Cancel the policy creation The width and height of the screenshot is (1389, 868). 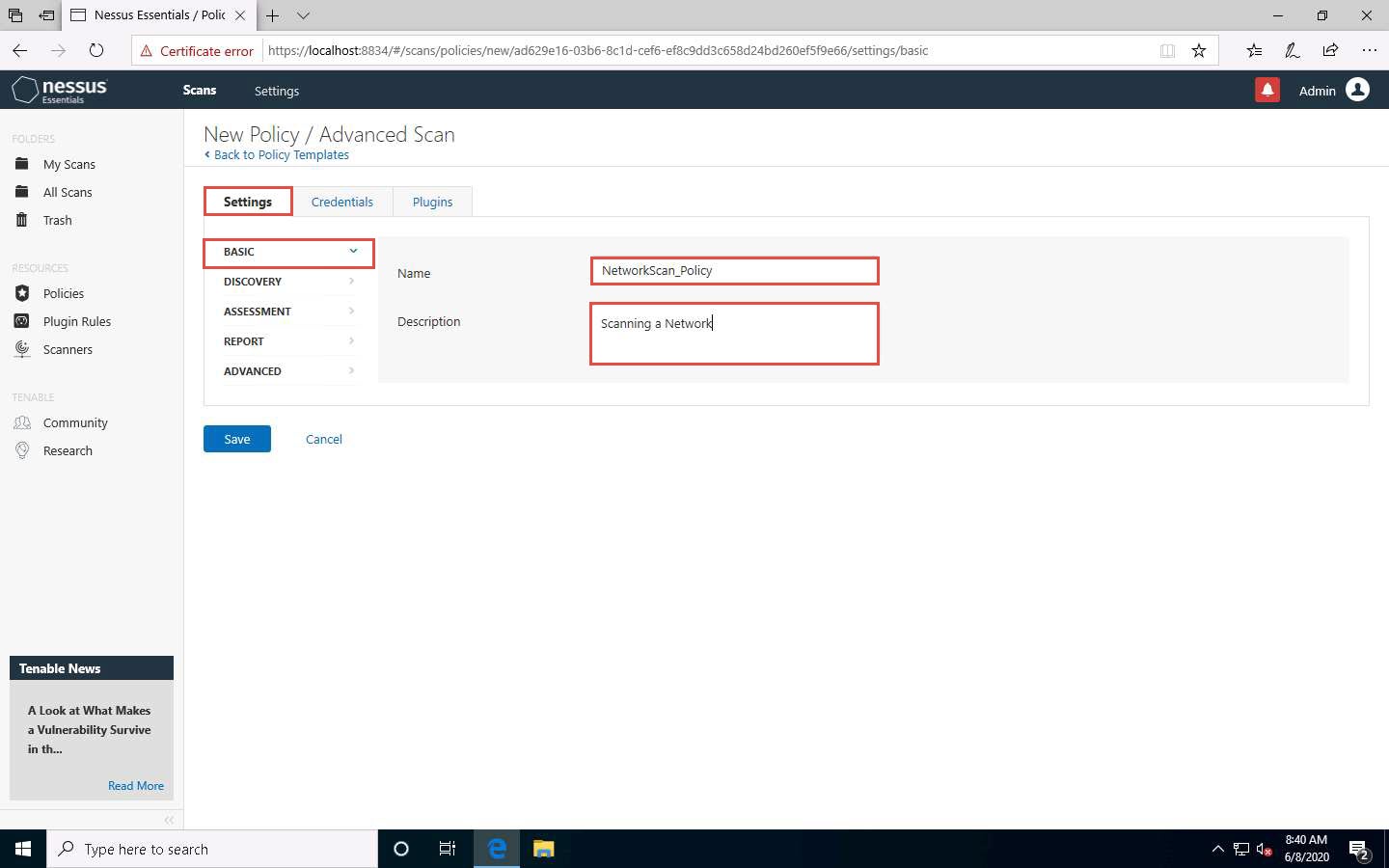[x=324, y=439]
